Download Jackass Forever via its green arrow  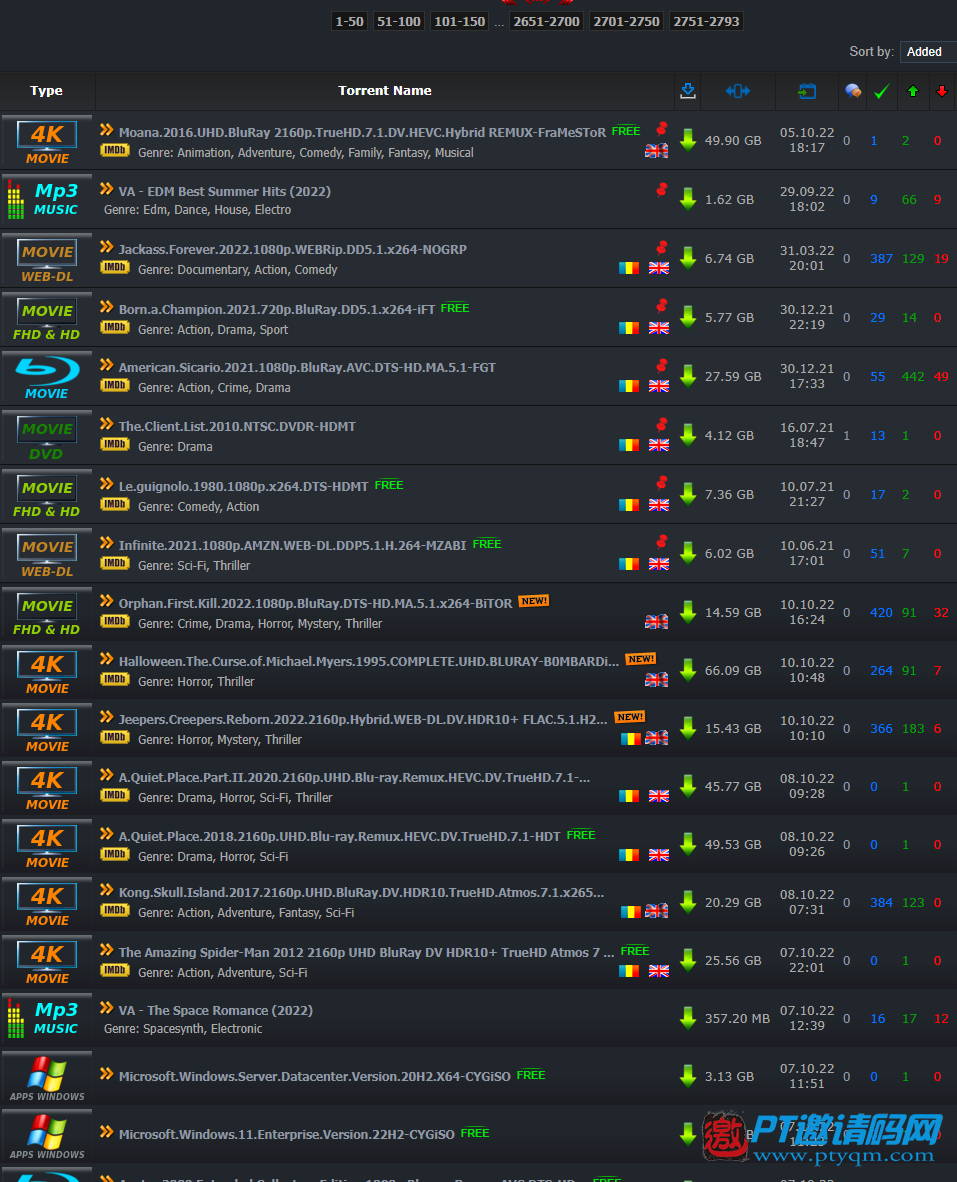pyautogui.click(x=687, y=258)
